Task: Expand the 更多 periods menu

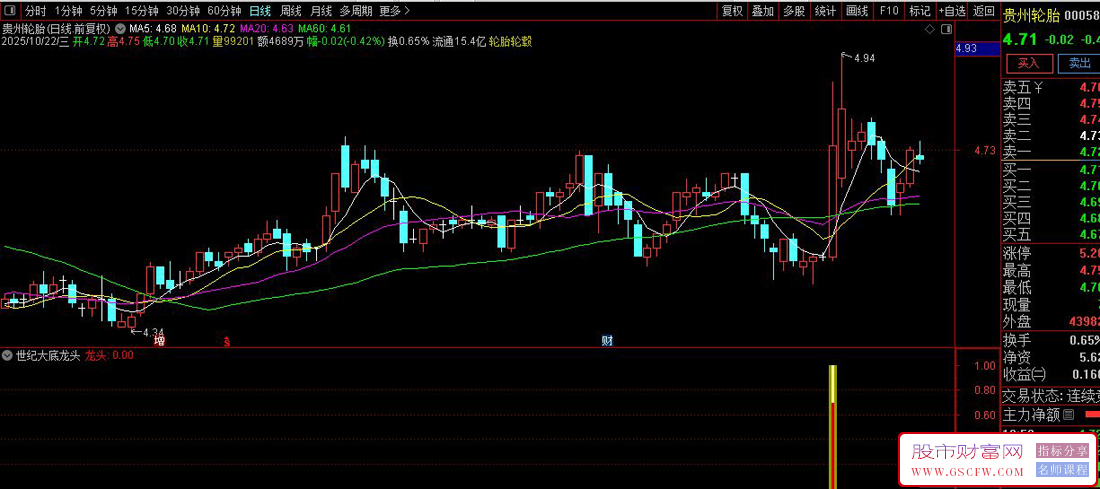Action: (394, 11)
